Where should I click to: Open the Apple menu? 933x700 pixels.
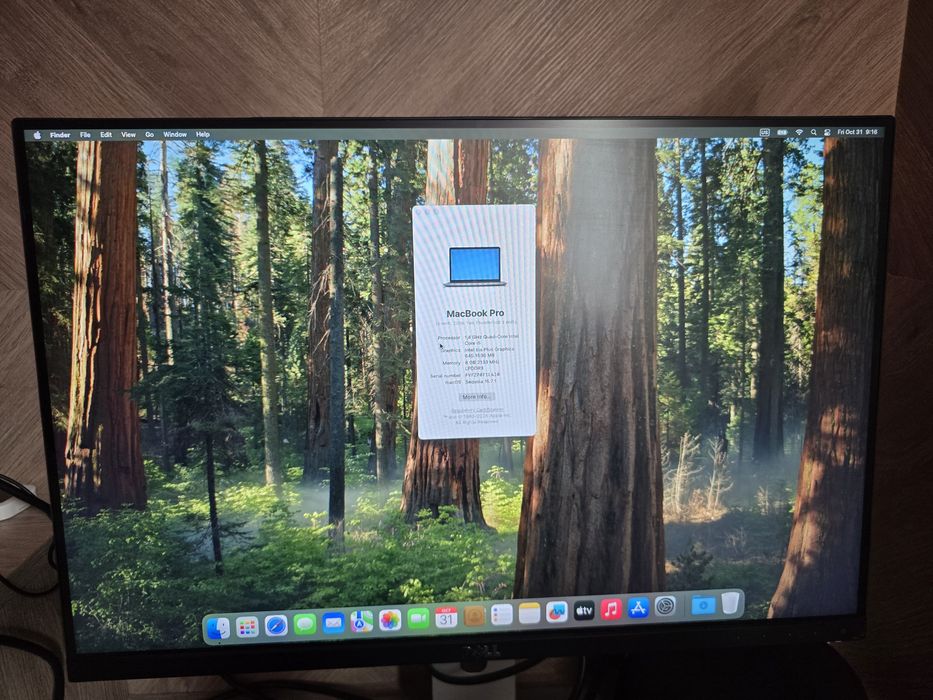[x=37, y=135]
